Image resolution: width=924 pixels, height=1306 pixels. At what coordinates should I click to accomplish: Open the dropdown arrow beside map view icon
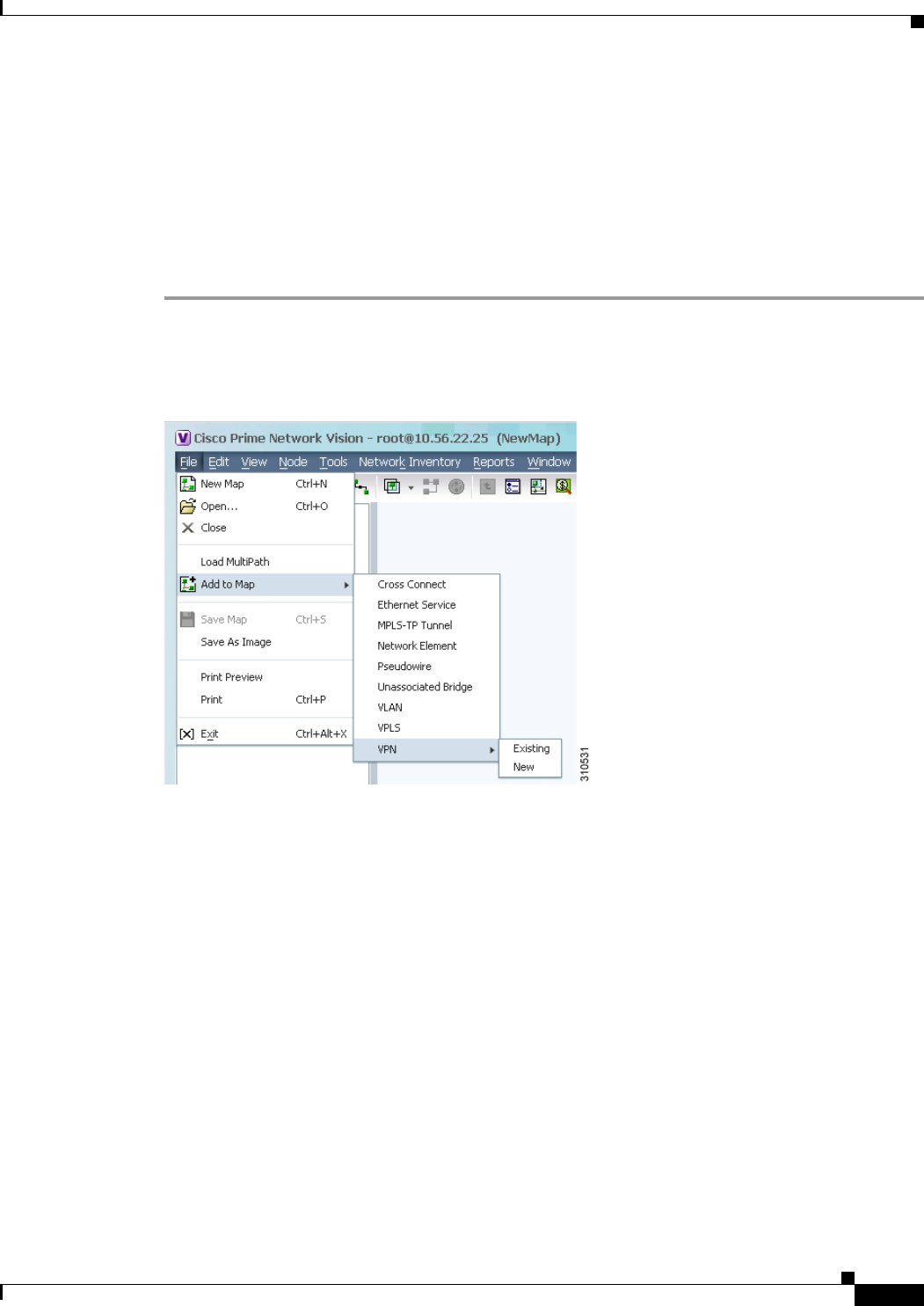point(411,487)
